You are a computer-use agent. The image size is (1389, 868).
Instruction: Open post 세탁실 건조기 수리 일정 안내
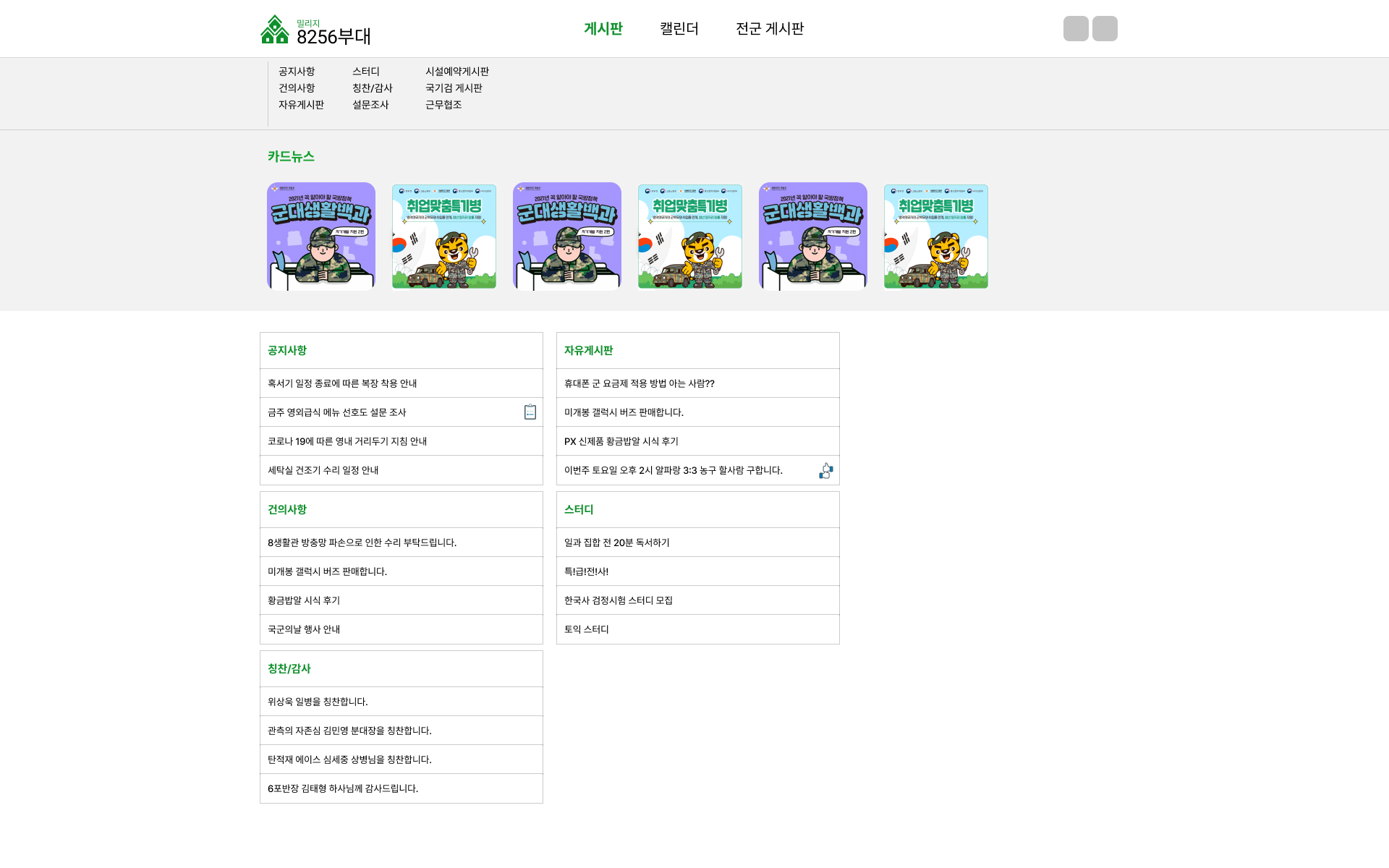coord(402,470)
